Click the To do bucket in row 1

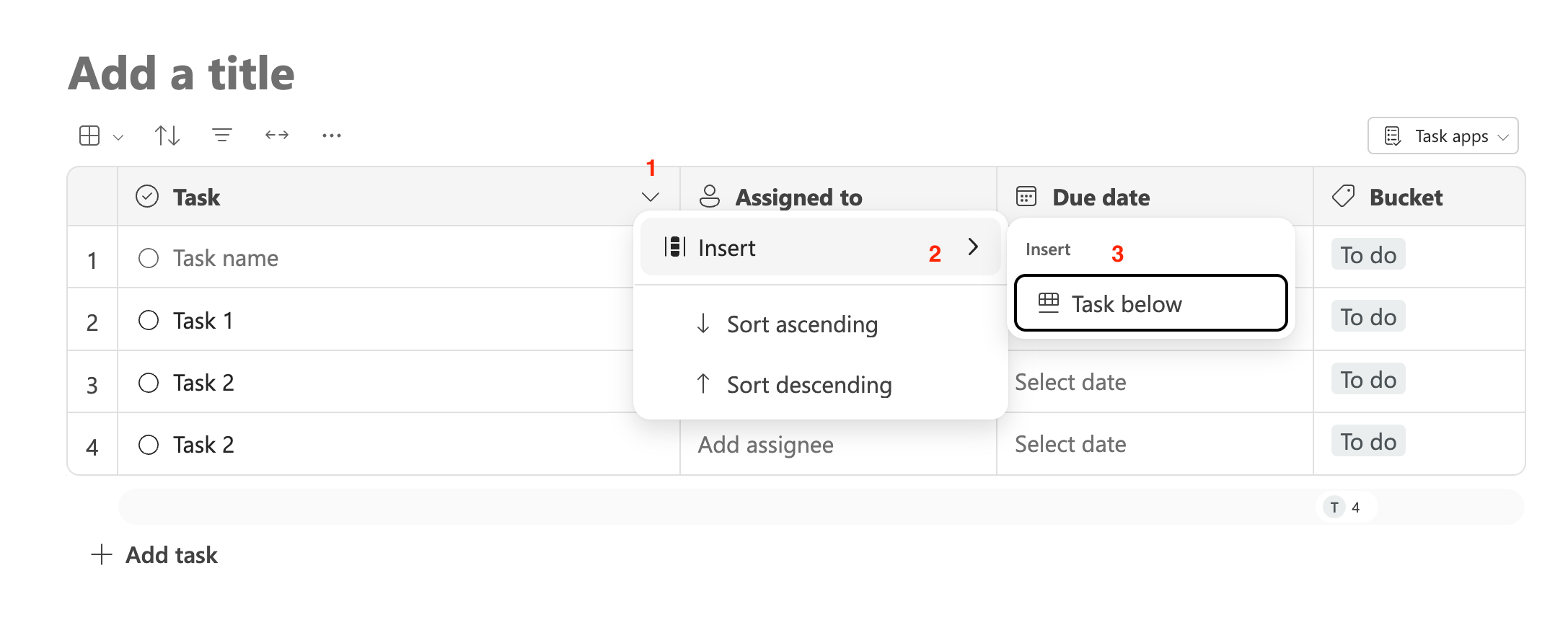click(x=1368, y=255)
